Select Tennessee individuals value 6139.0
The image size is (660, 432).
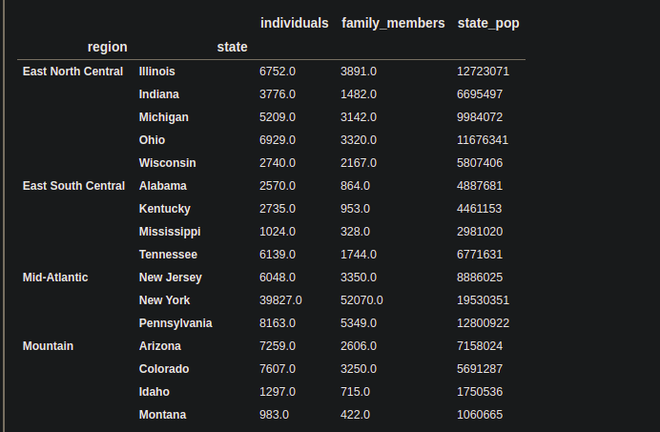click(277, 255)
